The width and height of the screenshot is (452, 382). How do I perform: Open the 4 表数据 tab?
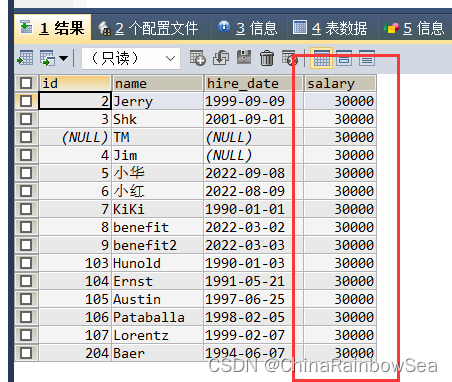coord(330,28)
